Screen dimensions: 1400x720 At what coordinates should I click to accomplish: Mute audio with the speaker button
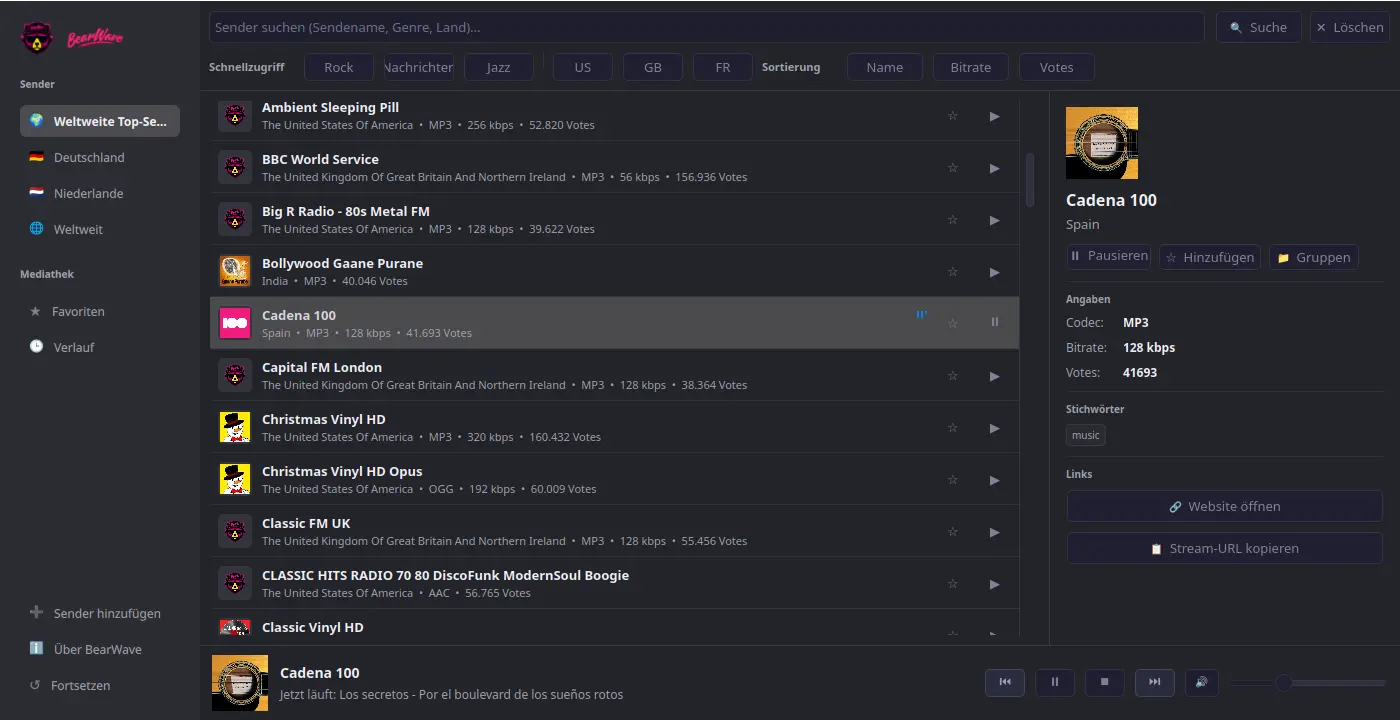click(1201, 682)
